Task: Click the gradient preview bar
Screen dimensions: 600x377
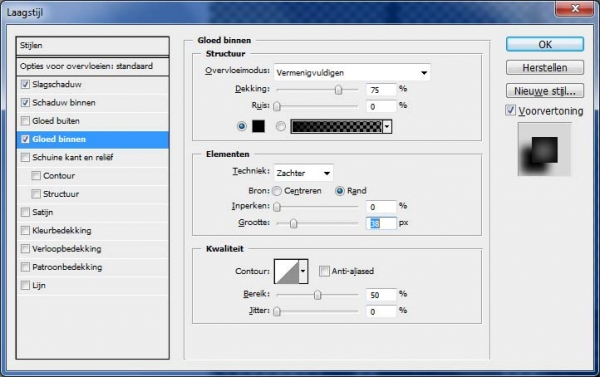Action: tap(336, 126)
